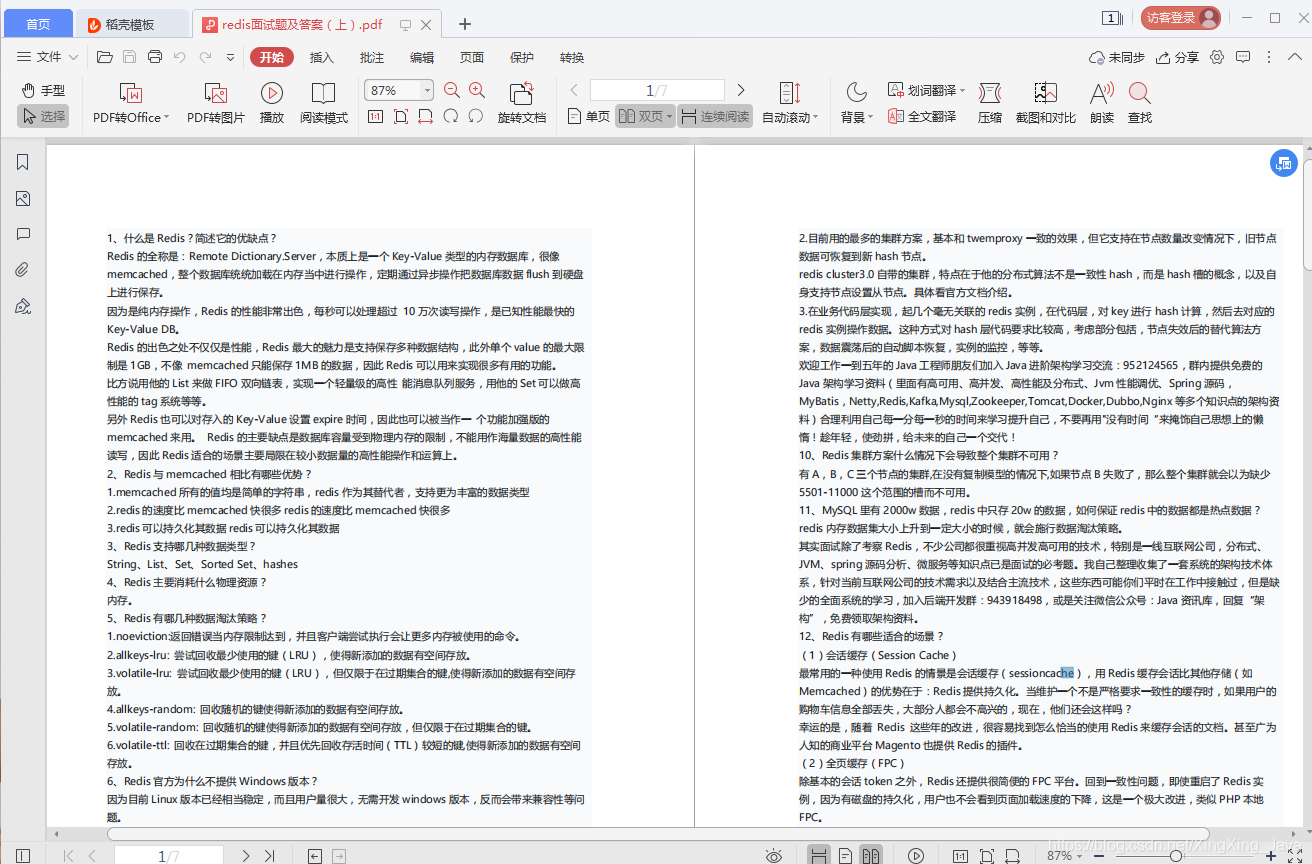This screenshot has height=864, width=1312.
Task: Toggle eye-protection mode in status bar
Action: coord(773,856)
